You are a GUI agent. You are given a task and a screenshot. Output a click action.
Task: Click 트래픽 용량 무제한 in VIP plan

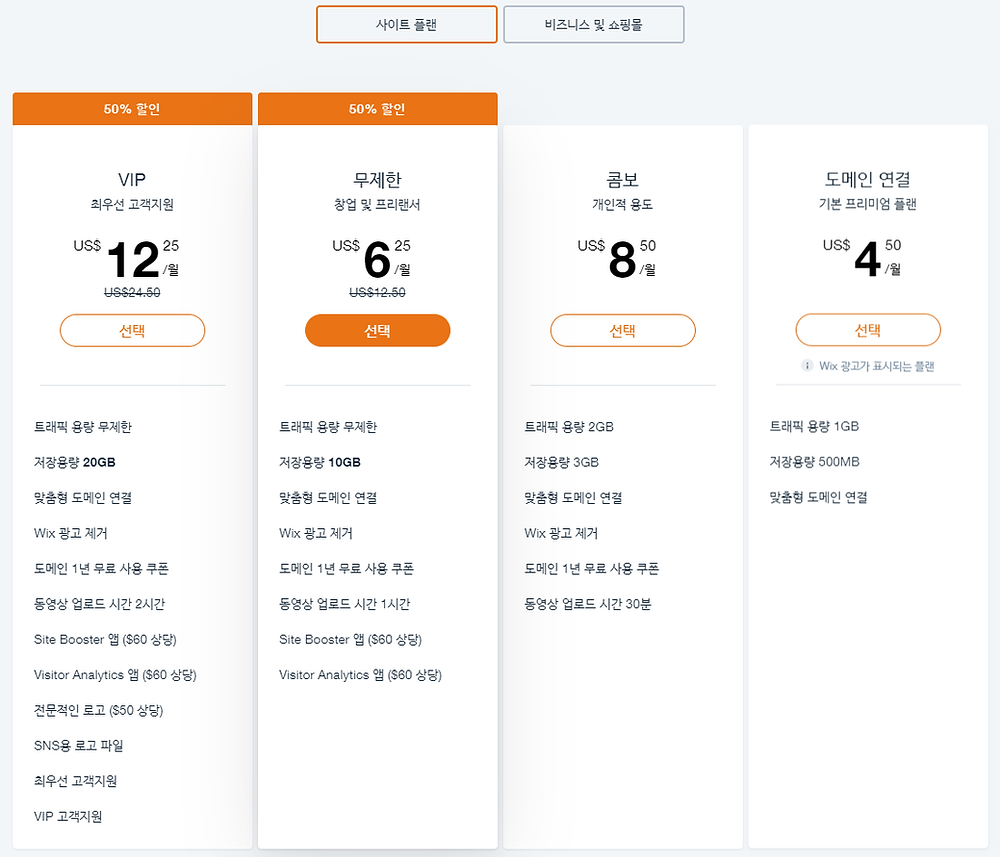tap(83, 427)
